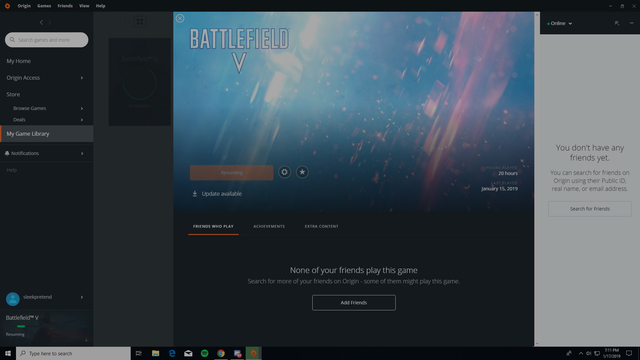Expand Deals submenu
Image resolution: width=640 pixels, height=360 pixels.
[x=82, y=120]
